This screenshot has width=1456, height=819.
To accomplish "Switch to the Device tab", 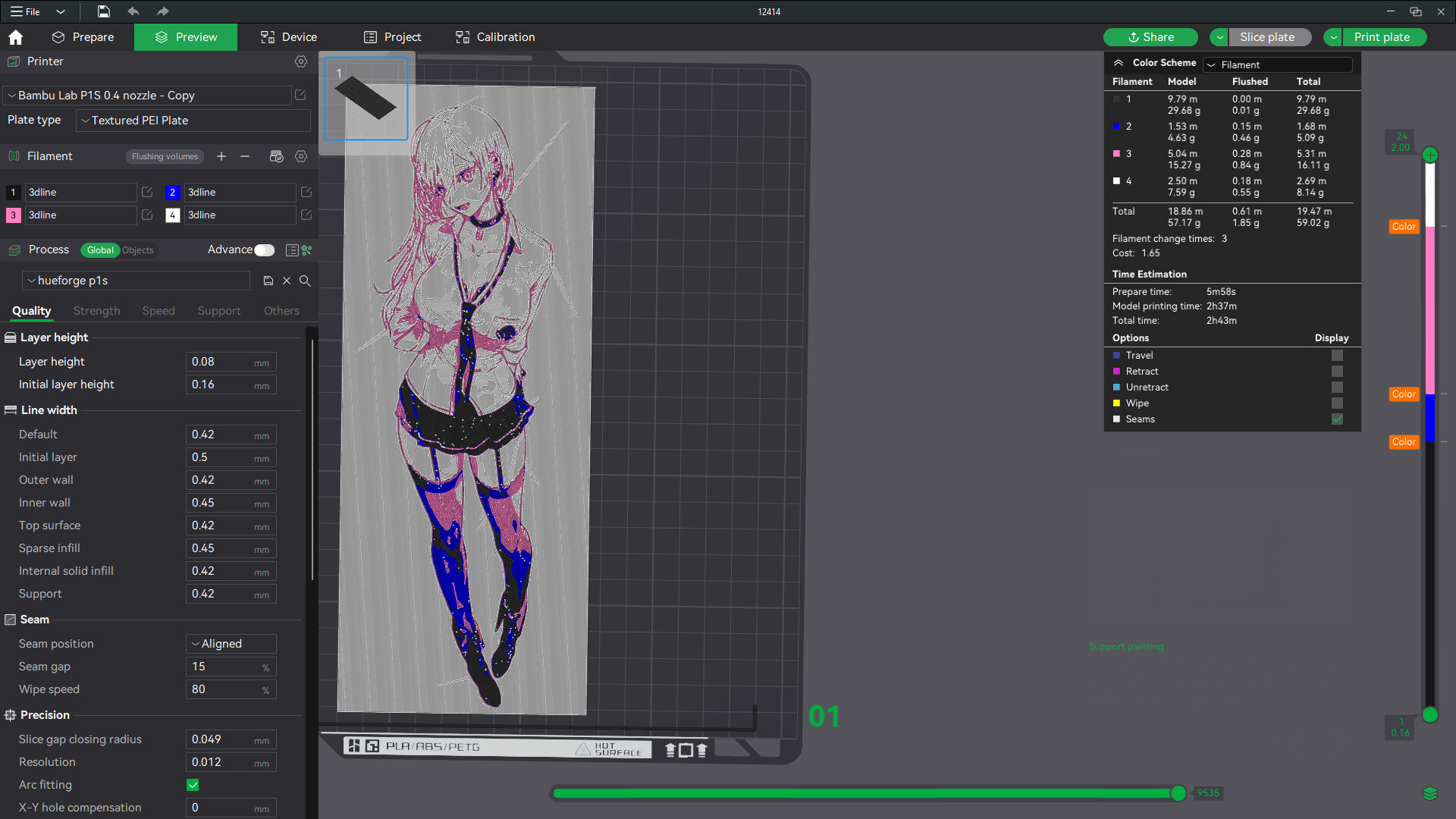I will [x=289, y=37].
